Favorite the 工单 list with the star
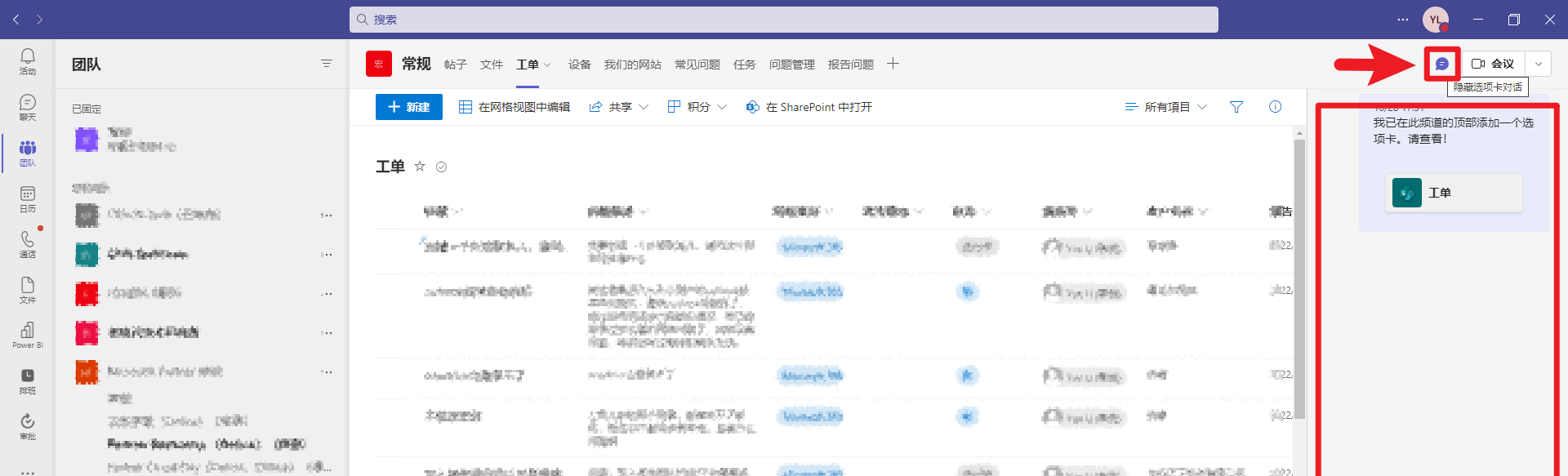 420,167
